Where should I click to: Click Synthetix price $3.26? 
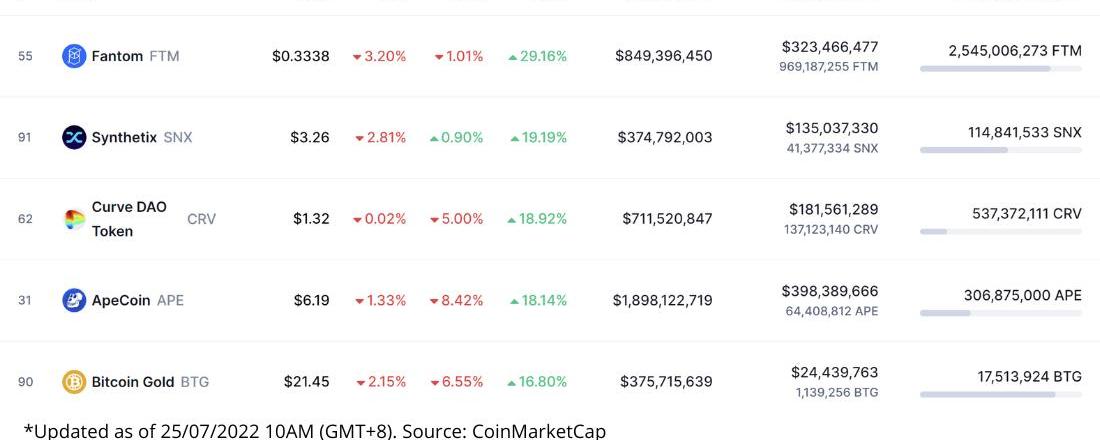[309, 138]
